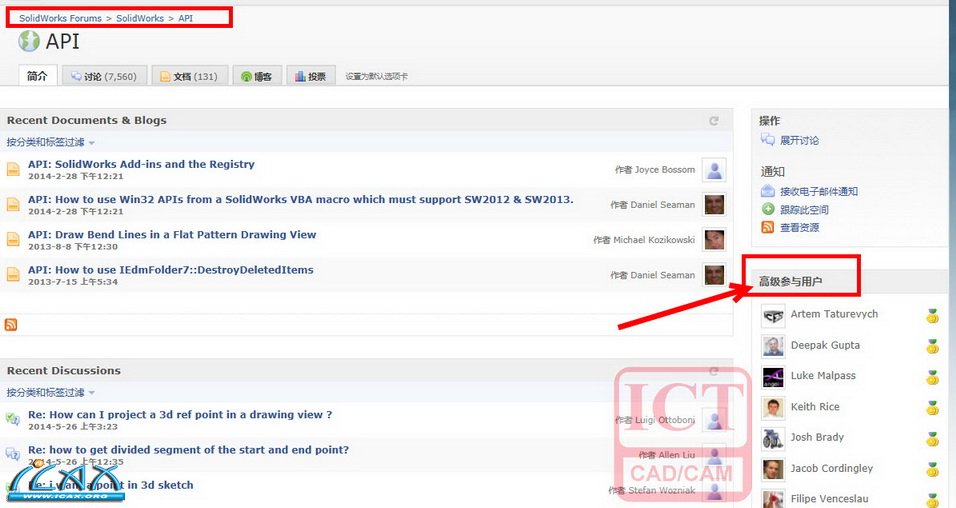Open Jacob Cordingley profile

(x=832, y=468)
